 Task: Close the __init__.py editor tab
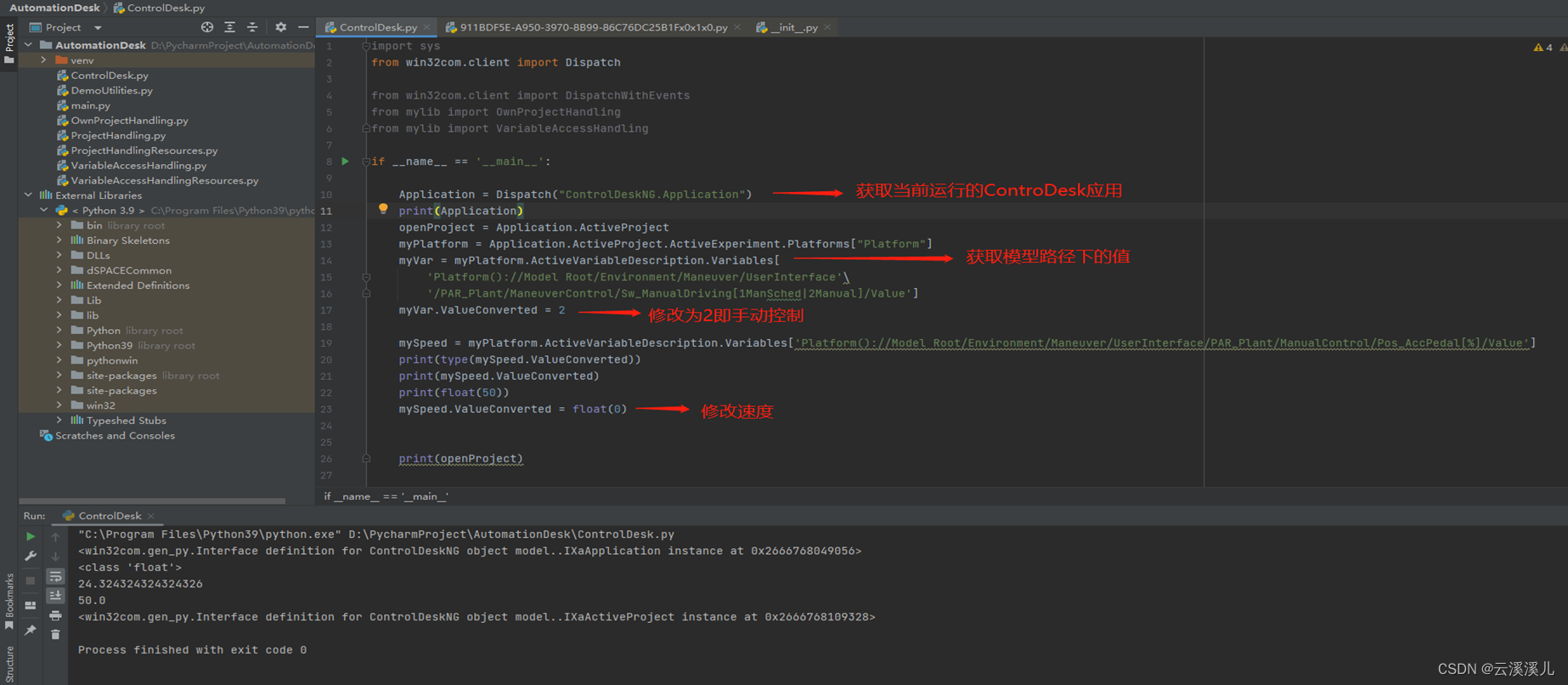pyautogui.click(x=827, y=27)
